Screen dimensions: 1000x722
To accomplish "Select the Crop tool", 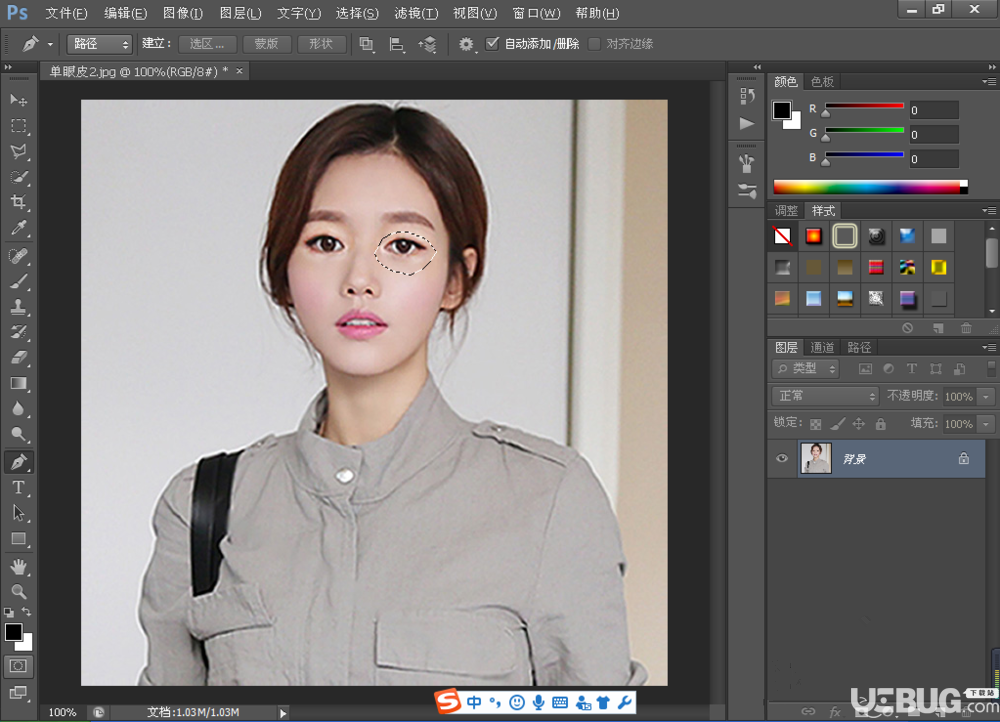I will click(18, 202).
